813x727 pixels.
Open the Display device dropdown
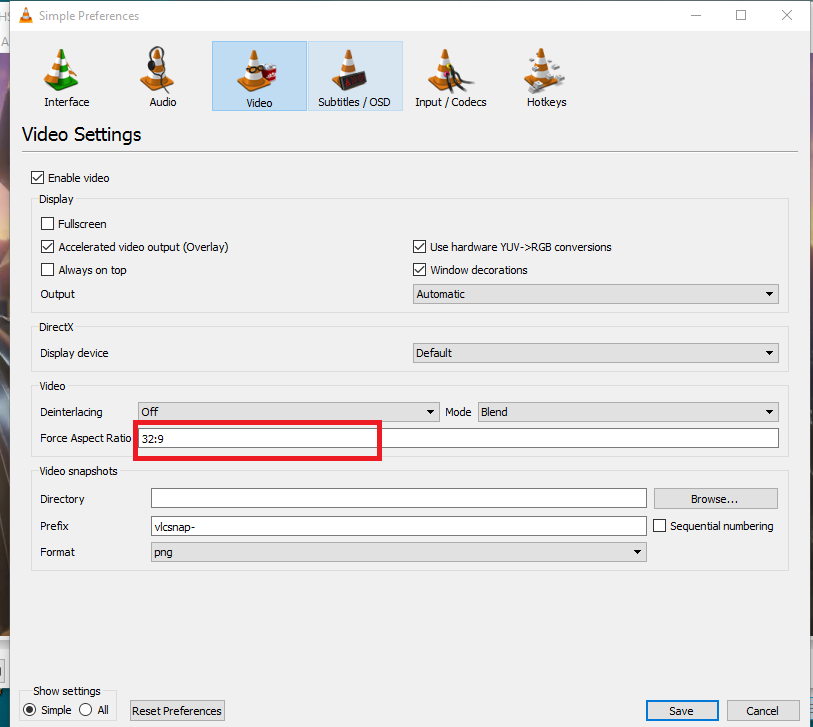click(x=596, y=353)
